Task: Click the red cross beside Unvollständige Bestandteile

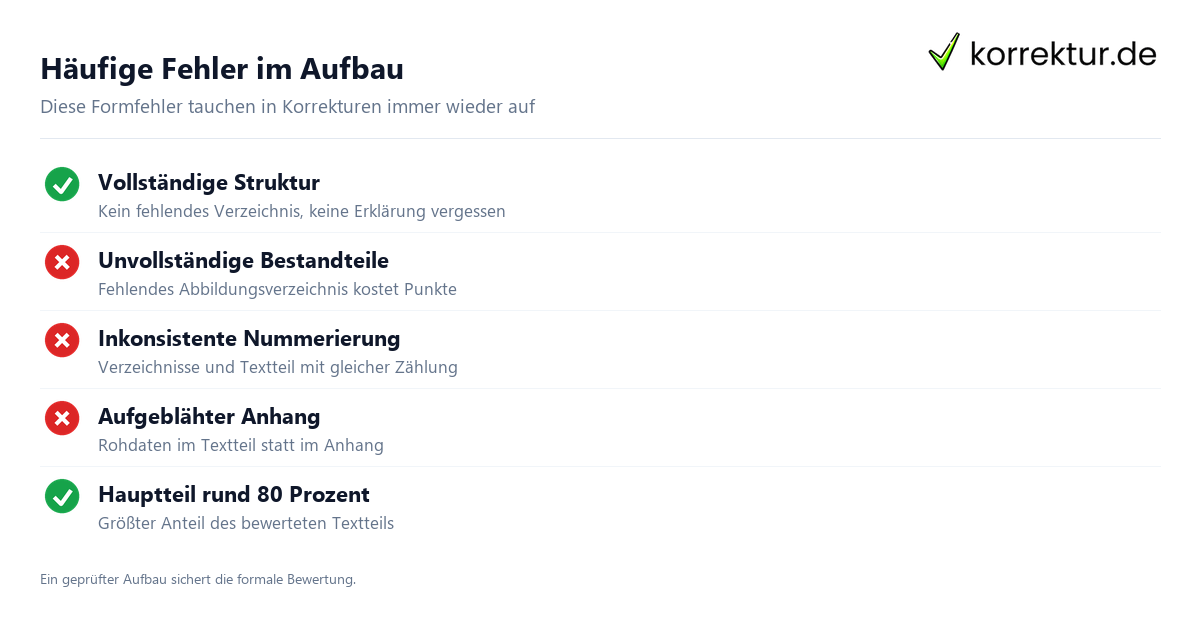Action: 62,262
